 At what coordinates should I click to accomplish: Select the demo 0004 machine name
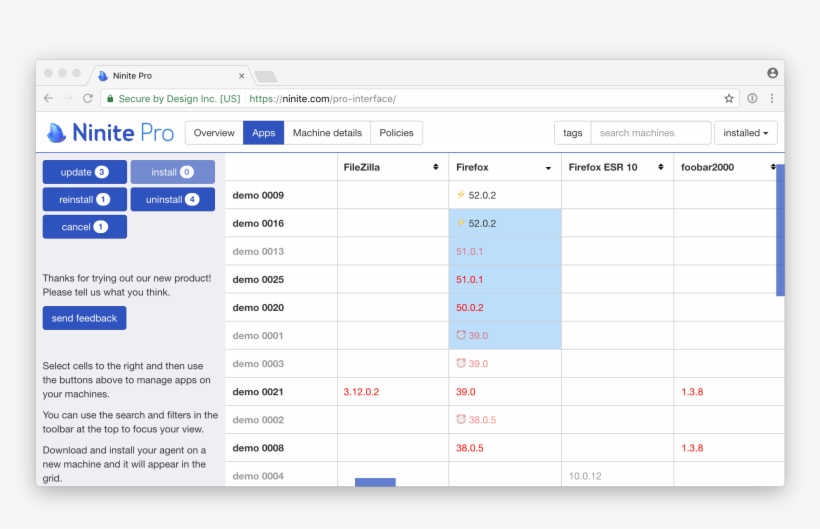[258, 476]
